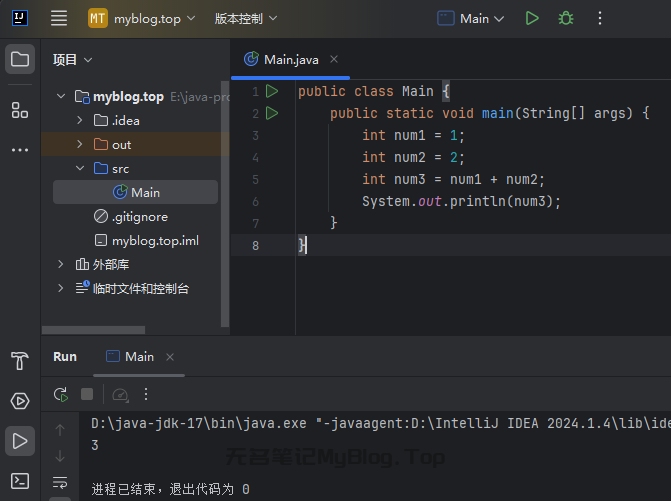This screenshot has height=501, width=671.
Task: Open the Build hammer tool window
Action: pos(20,360)
